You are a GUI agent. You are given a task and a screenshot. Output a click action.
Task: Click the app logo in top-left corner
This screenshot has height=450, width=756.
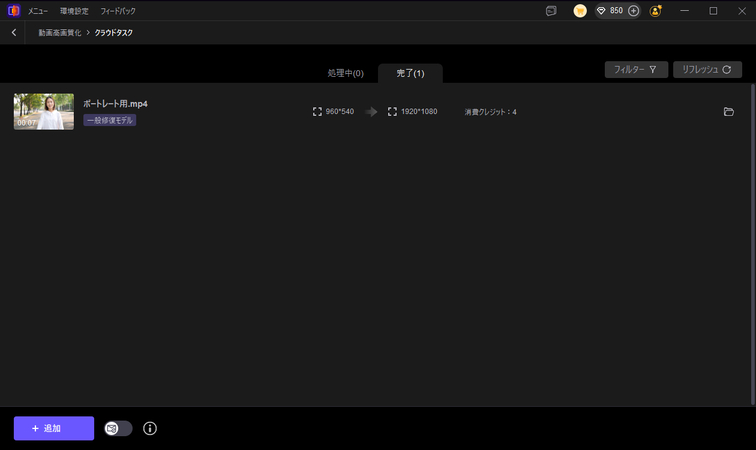coord(14,10)
